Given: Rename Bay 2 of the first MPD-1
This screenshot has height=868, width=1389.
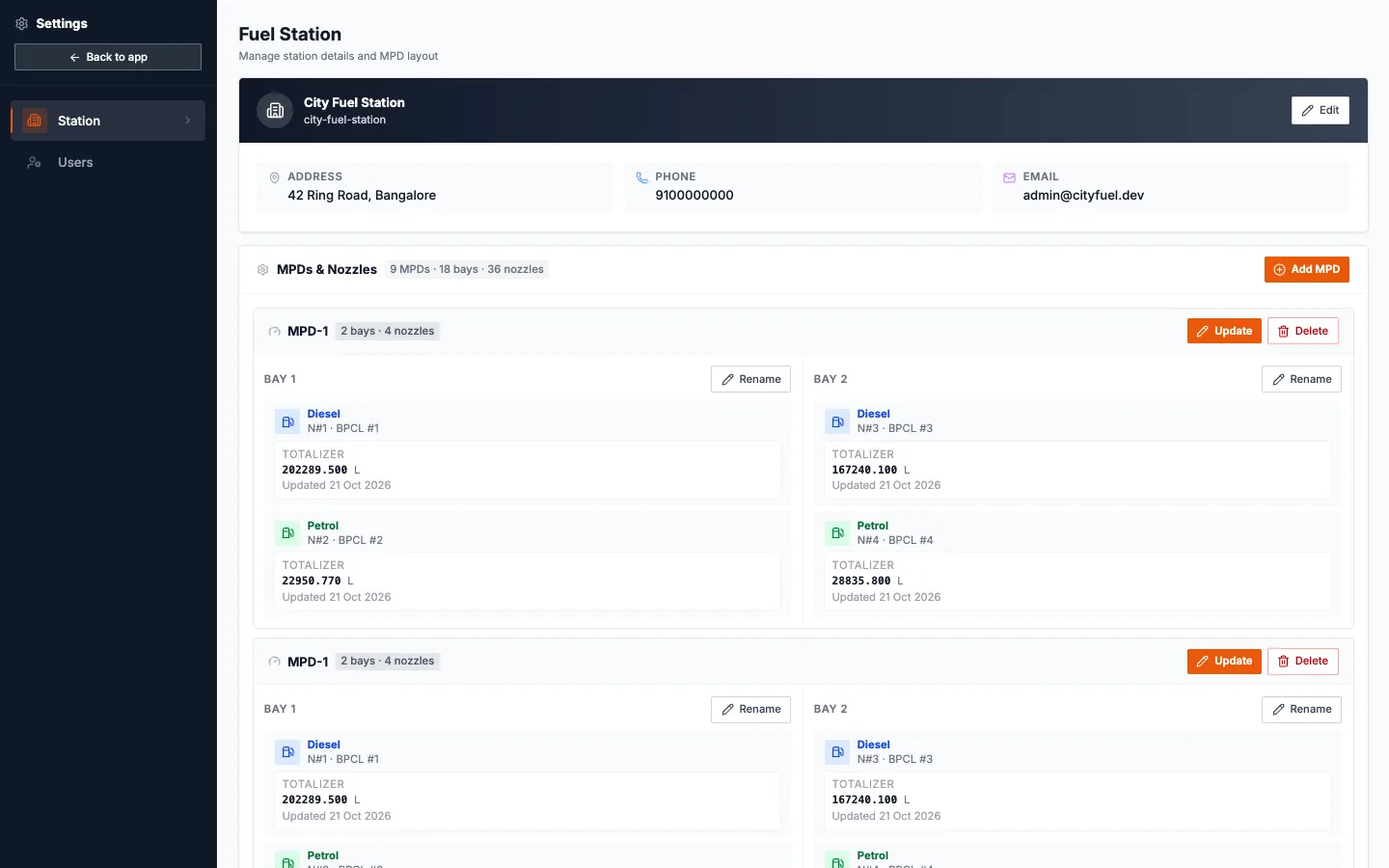Looking at the screenshot, I should [1301, 379].
